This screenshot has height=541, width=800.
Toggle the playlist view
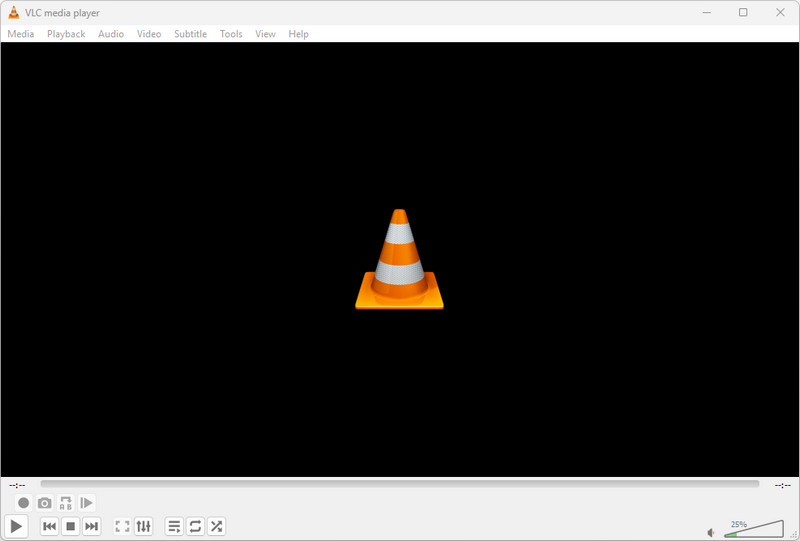point(174,526)
